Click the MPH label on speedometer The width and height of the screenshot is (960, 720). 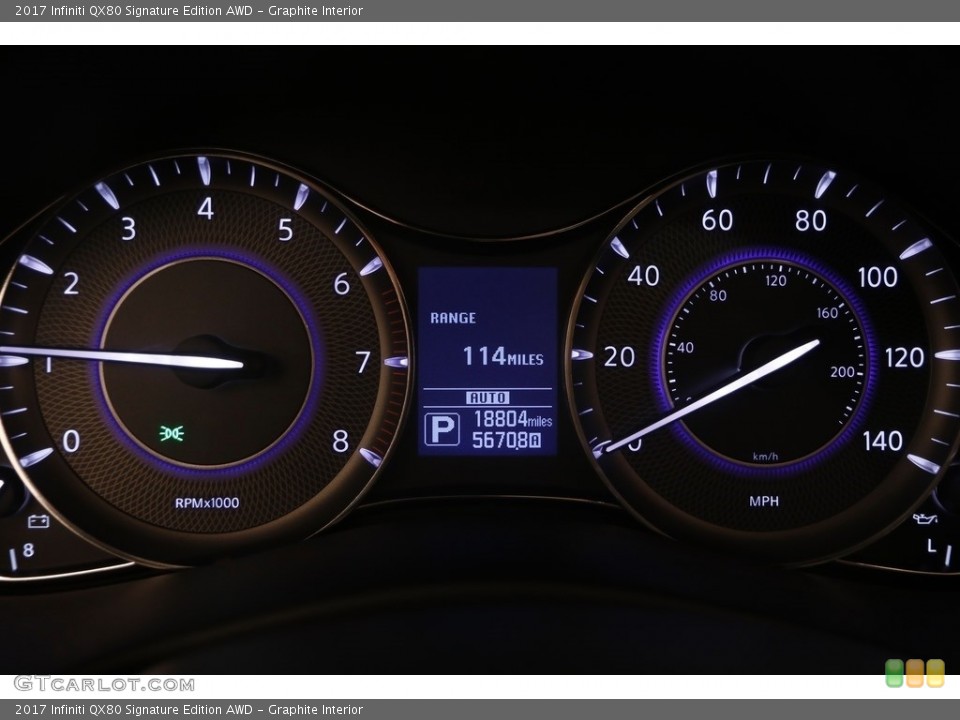pos(764,501)
